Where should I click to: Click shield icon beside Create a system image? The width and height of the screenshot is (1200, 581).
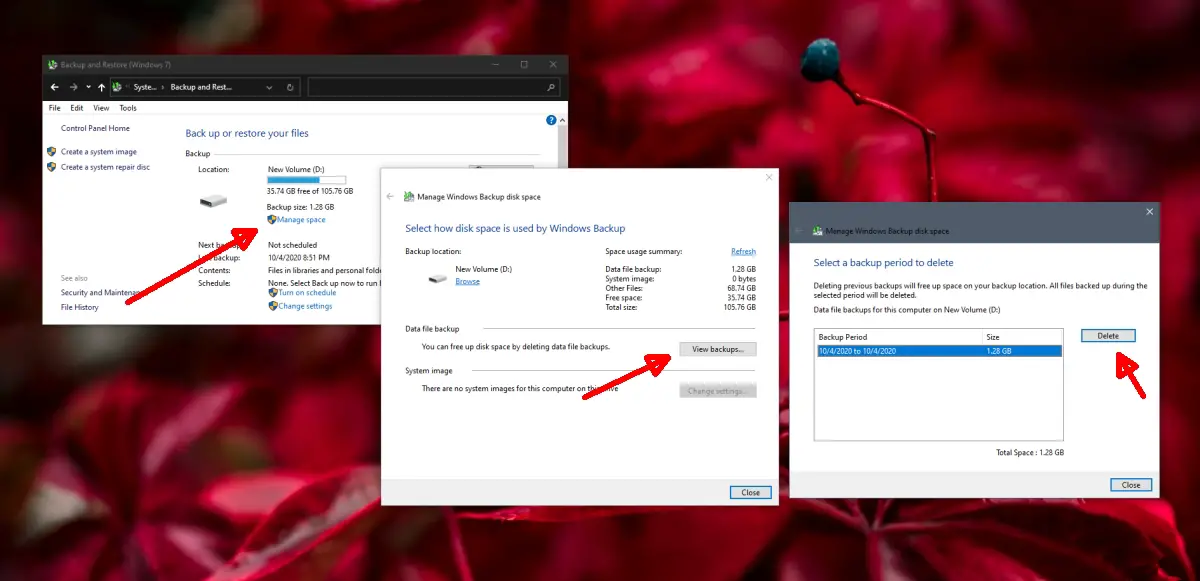pyautogui.click(x=52, y=152)
